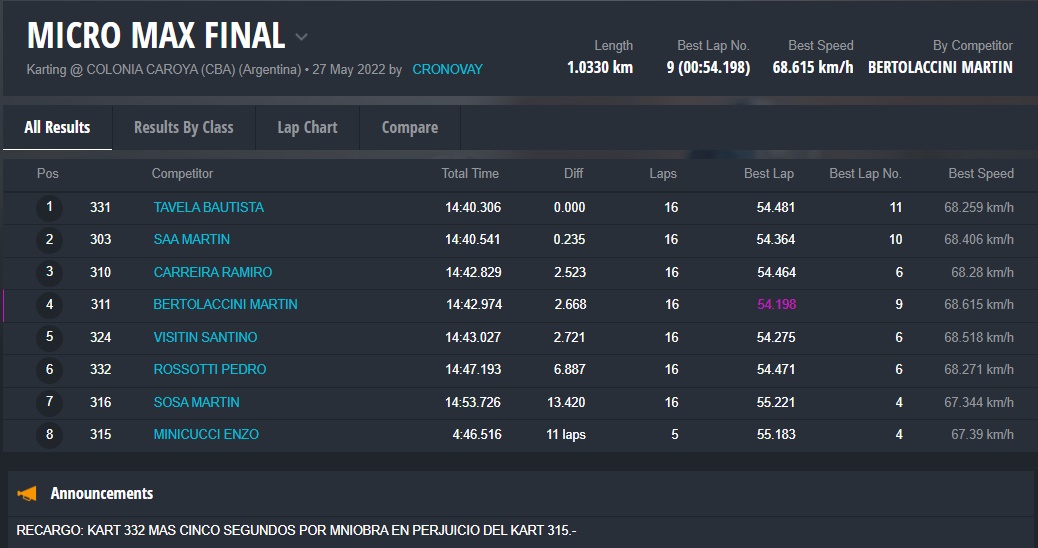Click position 1 circle badge

point(49,208)
